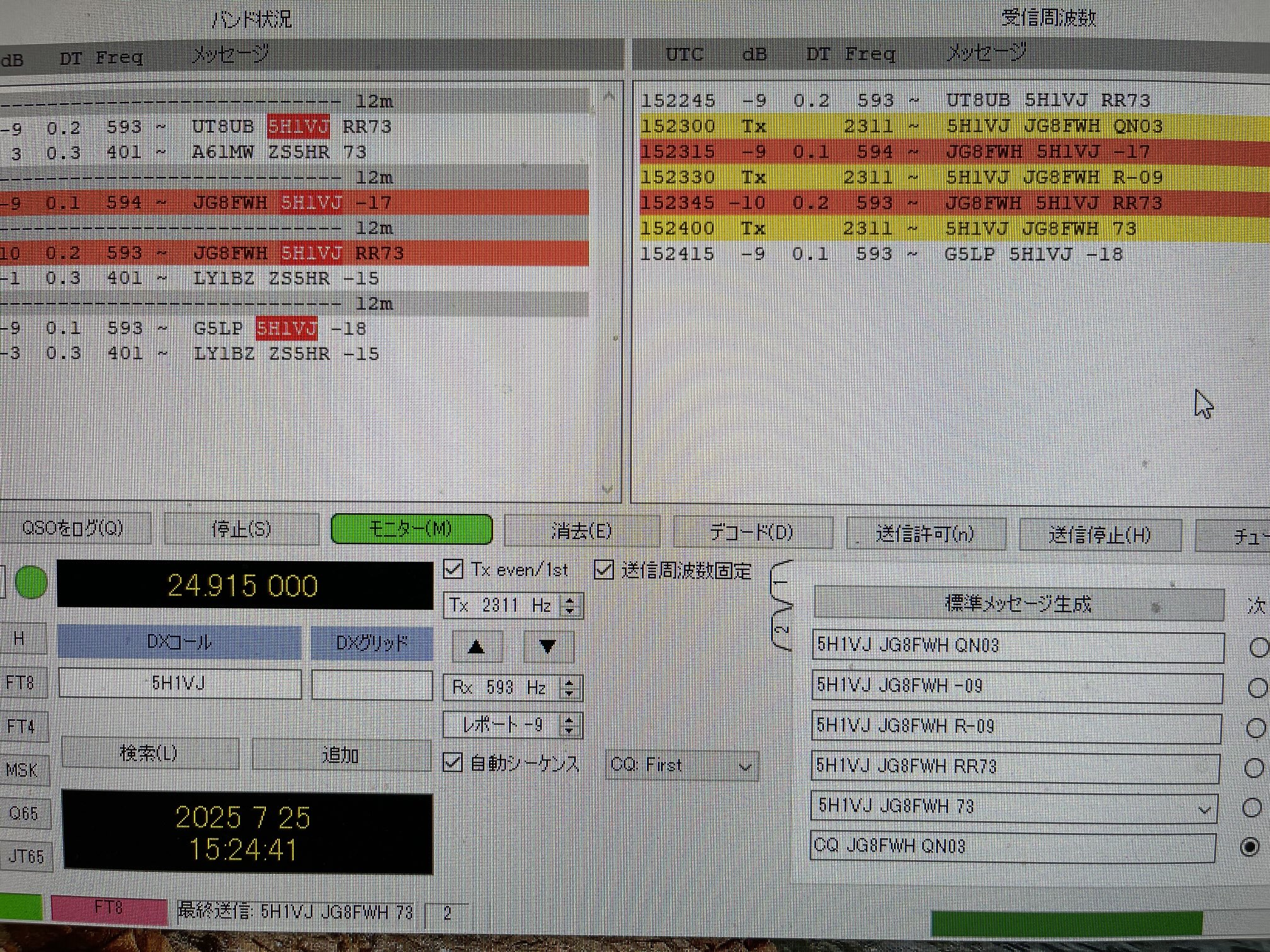Increase Tx 2311 Hz spinner value

click(570, 600)
